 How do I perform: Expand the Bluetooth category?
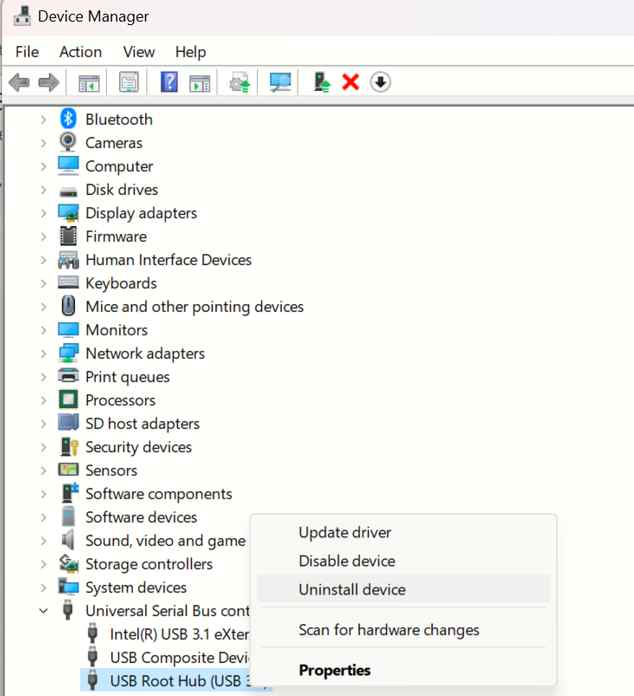(43, 119)
